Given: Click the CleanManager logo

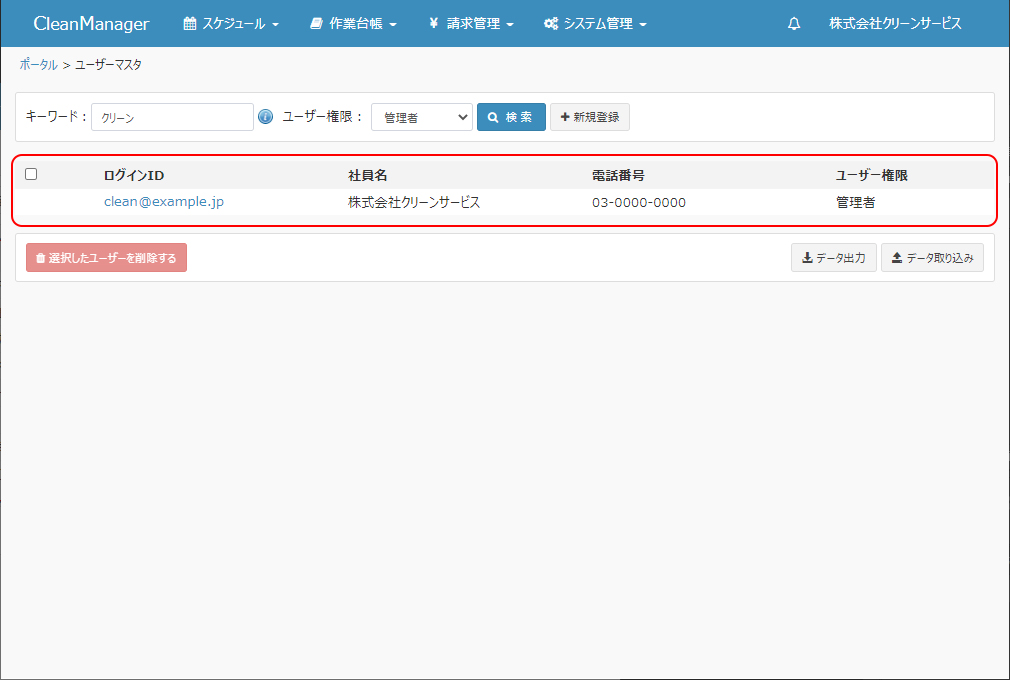Looking at the screenshot, I should pyautogui.click(x=91, y=24).
